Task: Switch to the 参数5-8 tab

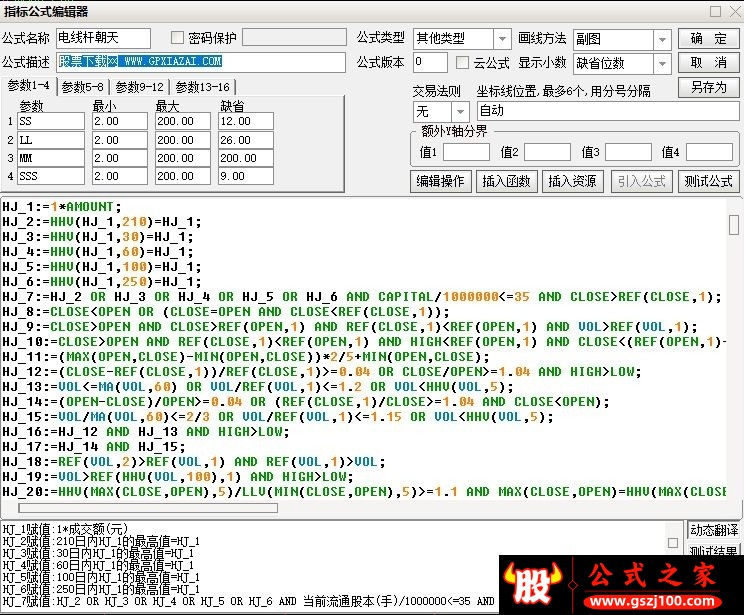Action: pos(83,87)
